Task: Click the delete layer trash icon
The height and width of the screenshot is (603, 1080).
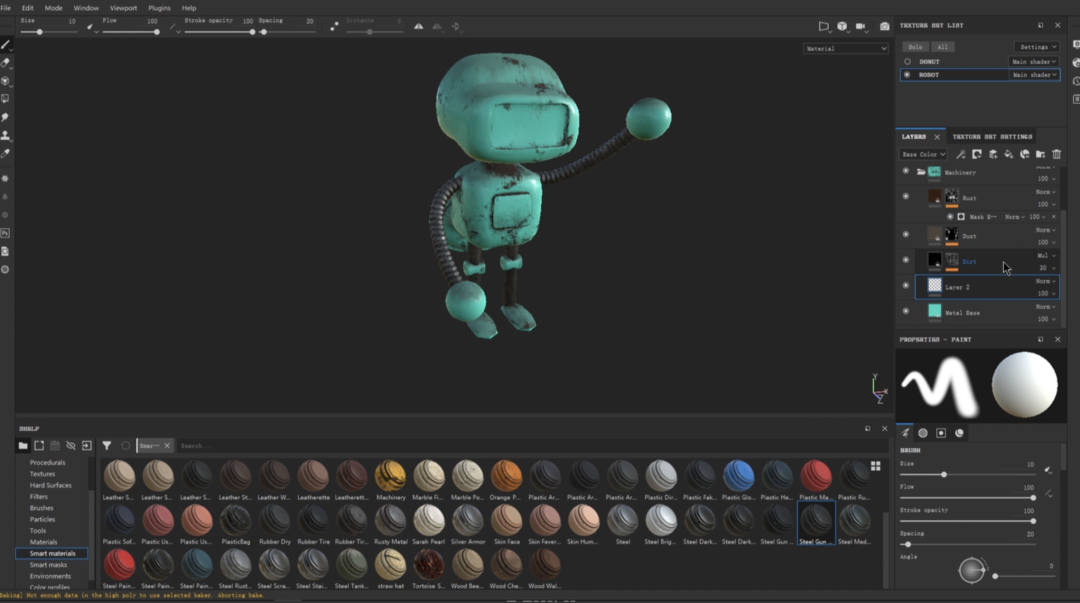Action: click(1056, 154)
